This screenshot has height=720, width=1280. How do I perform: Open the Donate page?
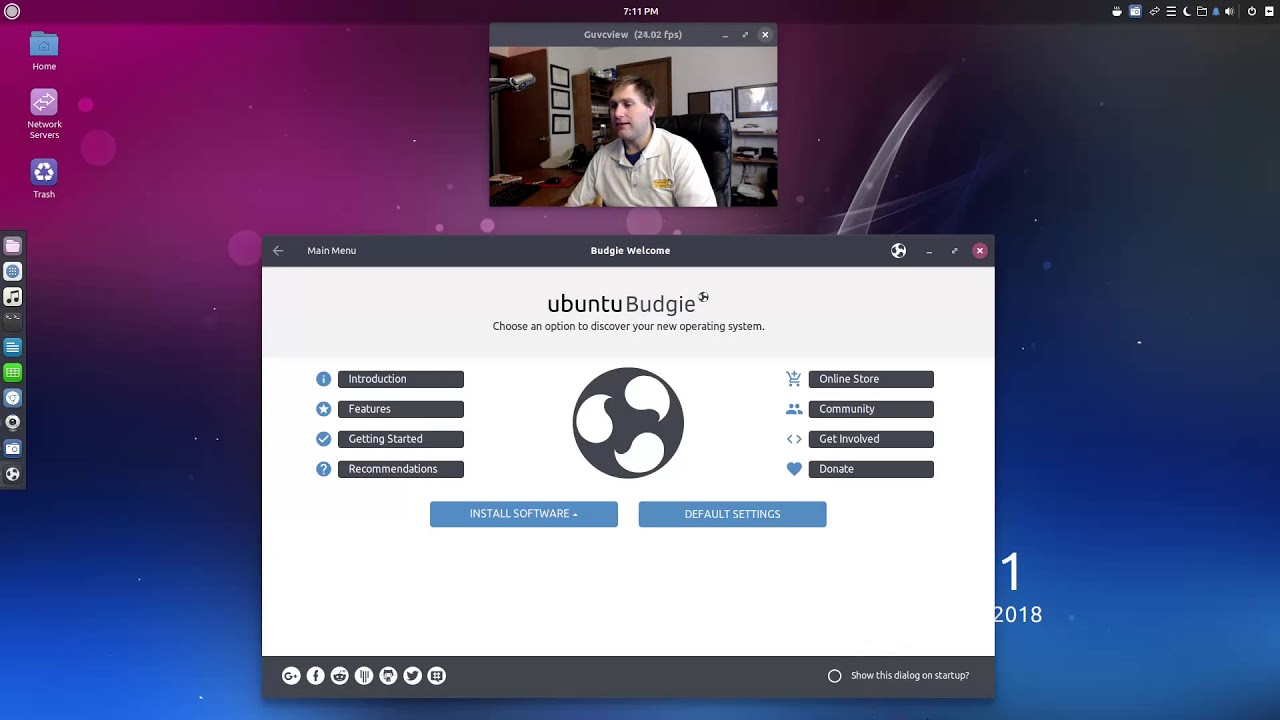(871, 469)
